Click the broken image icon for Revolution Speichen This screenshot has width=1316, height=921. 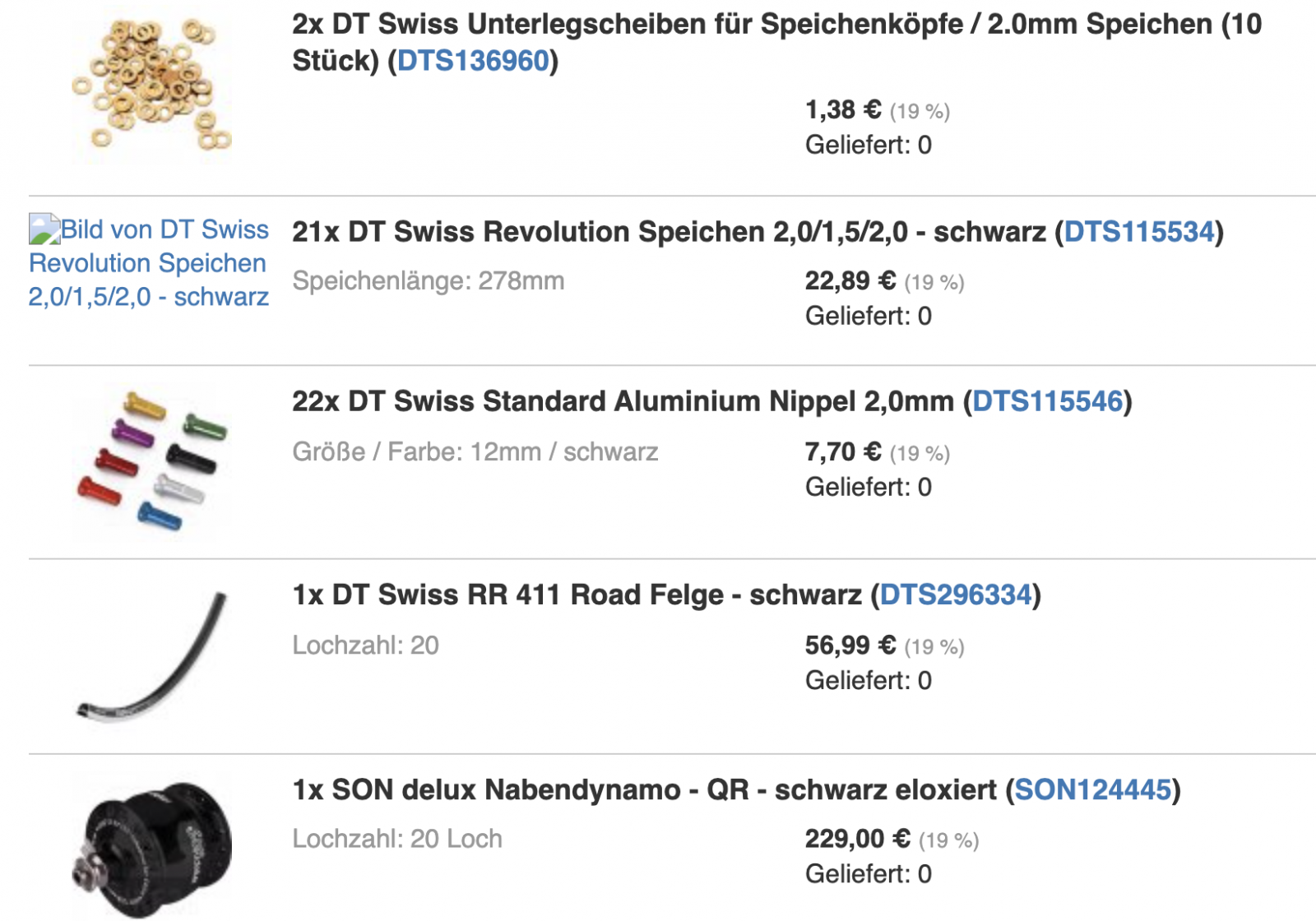click(44, 229)
